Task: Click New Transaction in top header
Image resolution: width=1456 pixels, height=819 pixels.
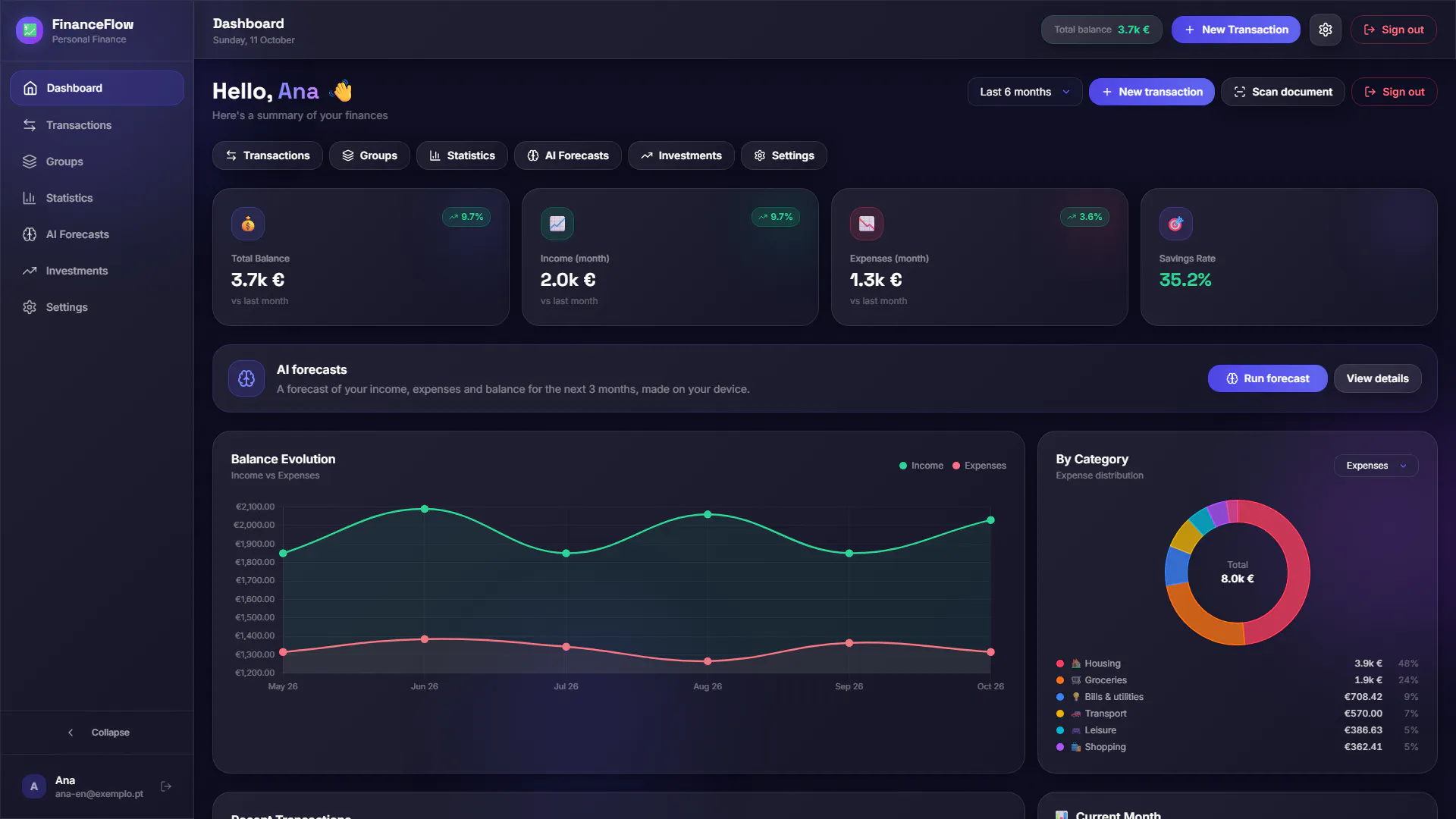Action: [x=1235, y=30]
